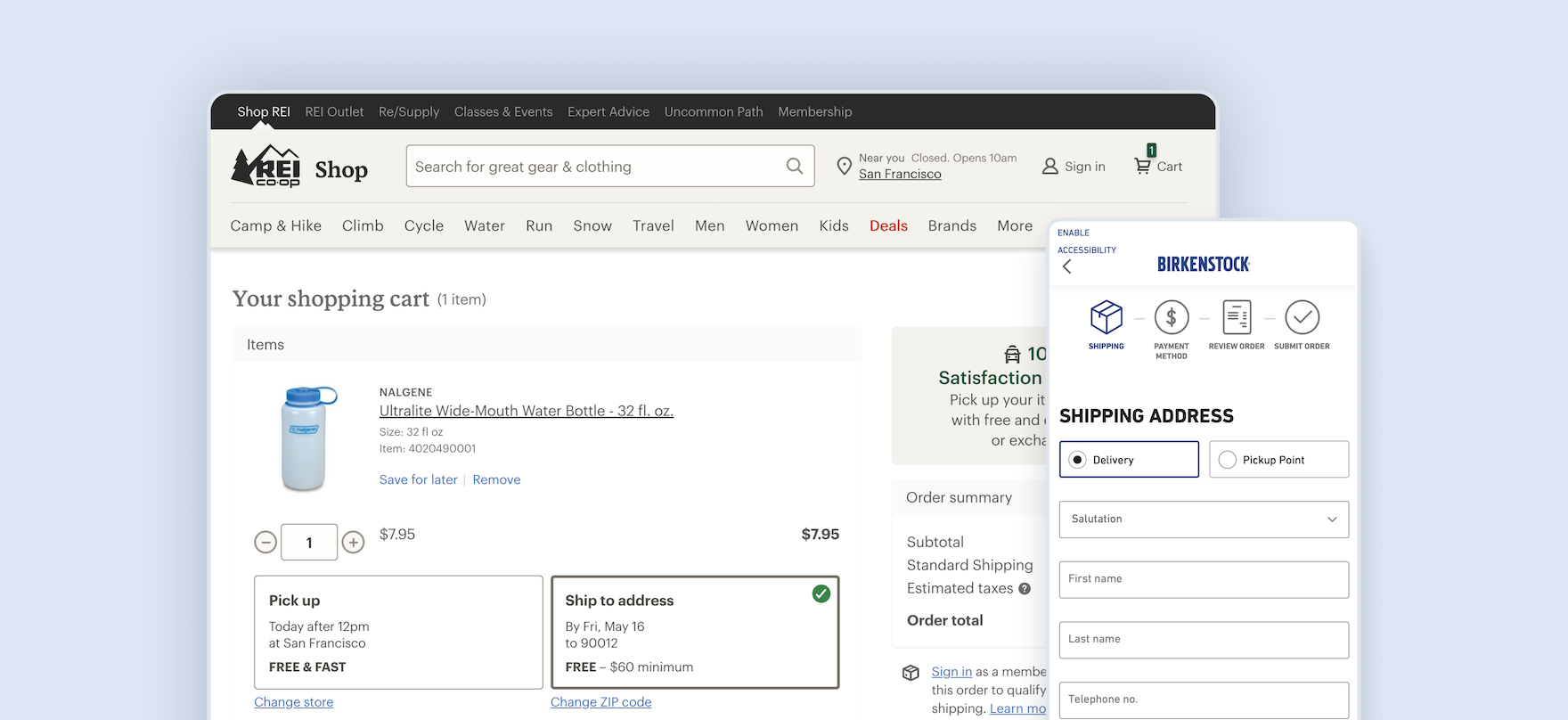
Task: Go back using Birkenstock back arrow
Action: [x=1067, y=266]
